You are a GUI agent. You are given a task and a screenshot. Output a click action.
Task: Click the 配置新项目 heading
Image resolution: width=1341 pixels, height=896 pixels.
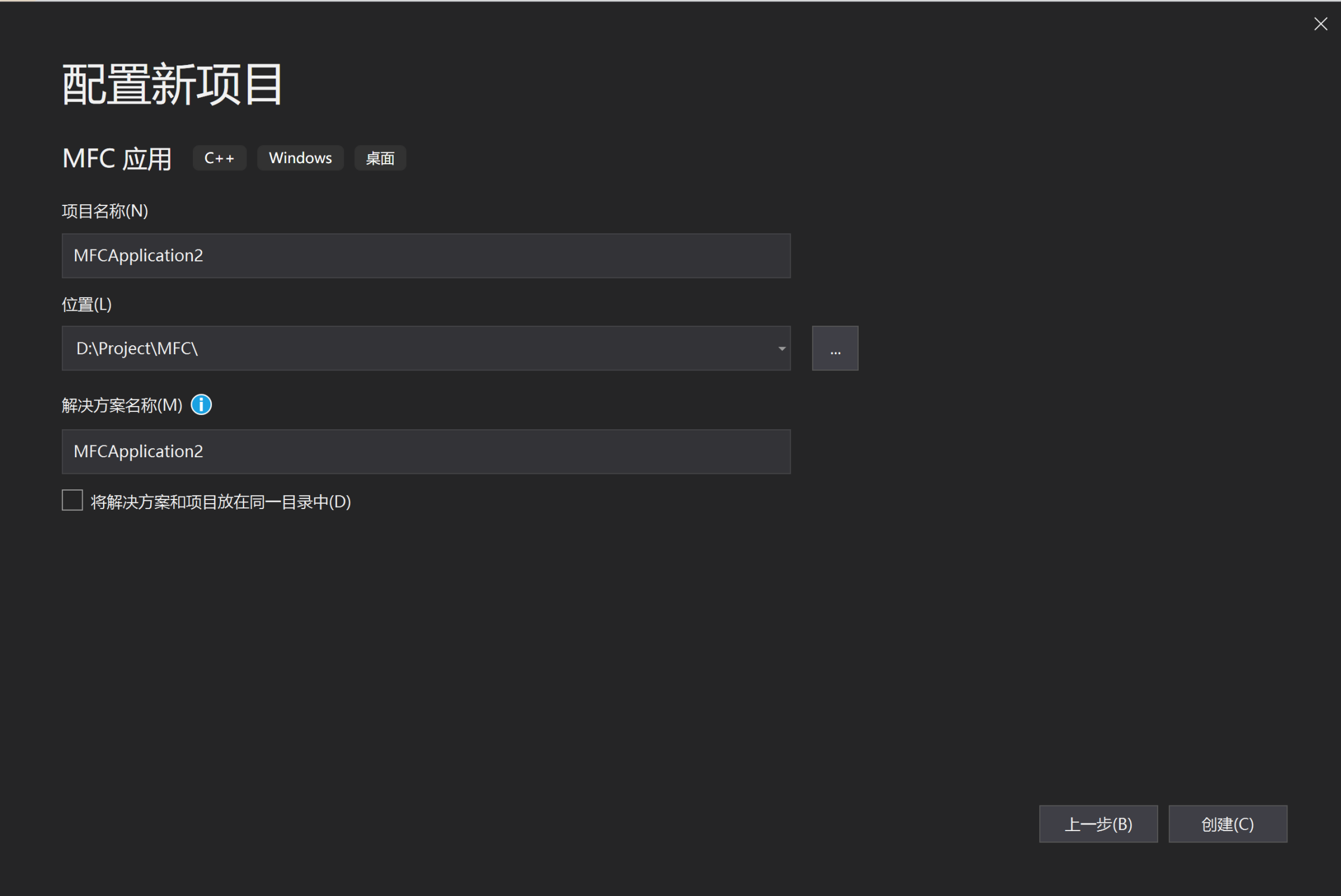point(171,83)
